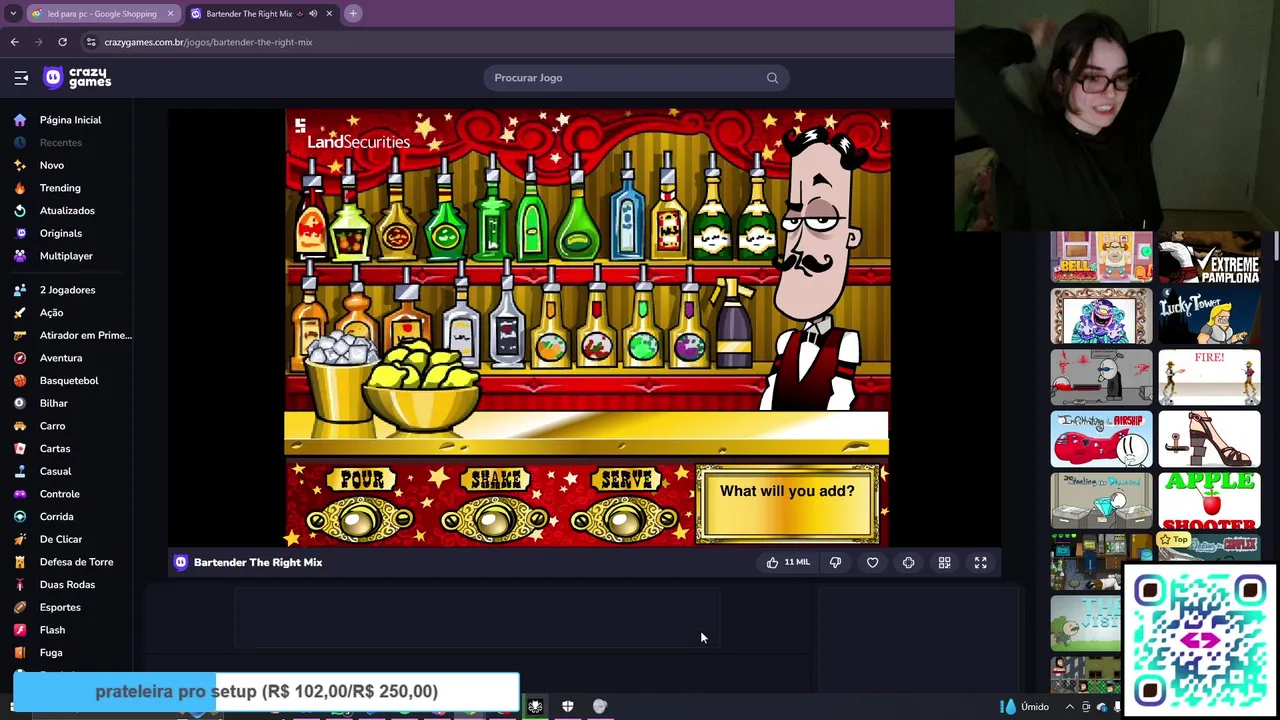Image resolution: width=1280 pixels, height=720 pixels.
Task: Open the grid layout icon under the game
Action: [x=944, y=563]
